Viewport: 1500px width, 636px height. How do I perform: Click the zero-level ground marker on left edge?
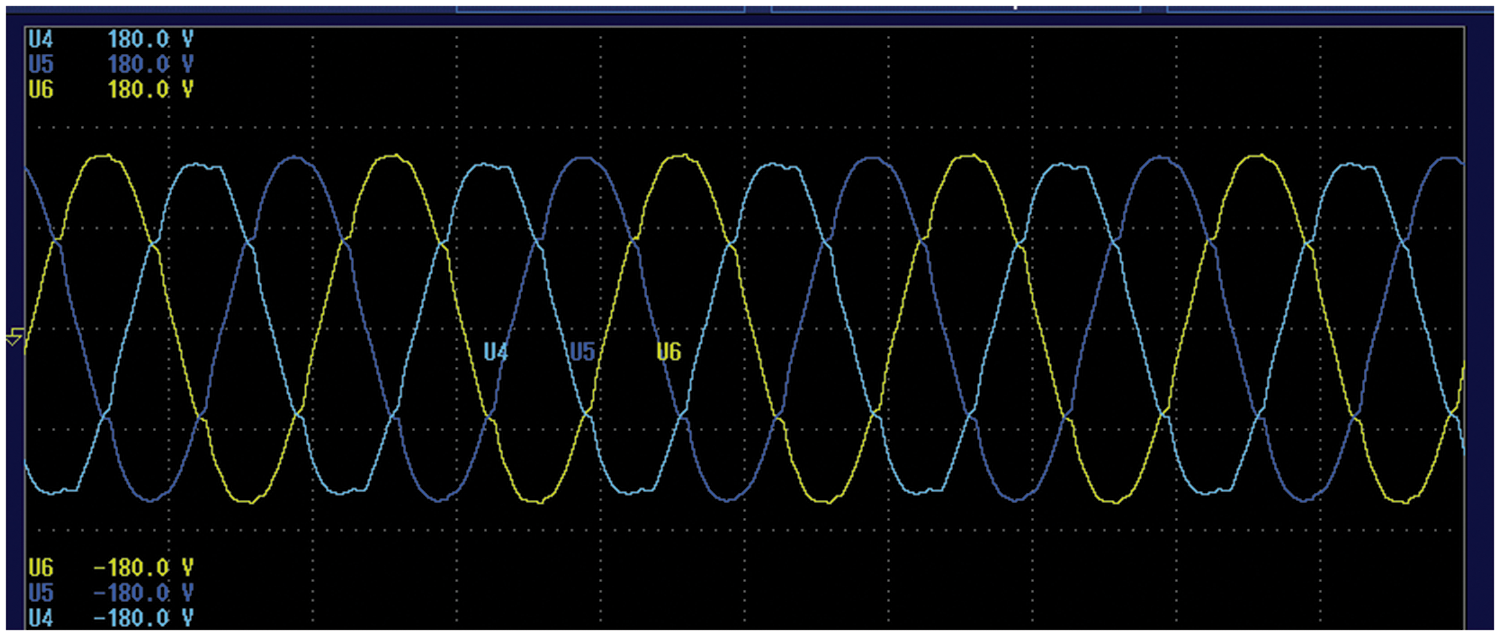pyautogui.click(x=14, y=340)
